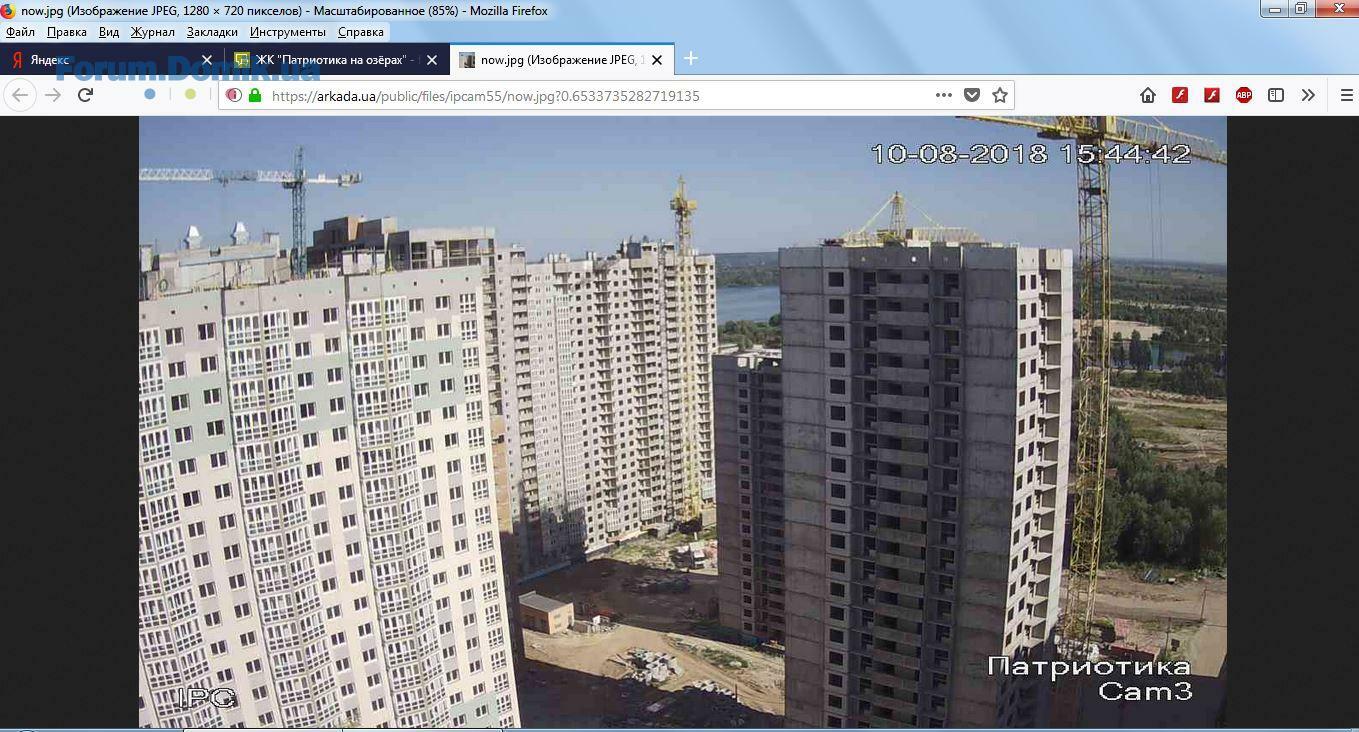Go forward to the next page
The width and height of the screenshot is (1359, 732).
pos(53,95)
